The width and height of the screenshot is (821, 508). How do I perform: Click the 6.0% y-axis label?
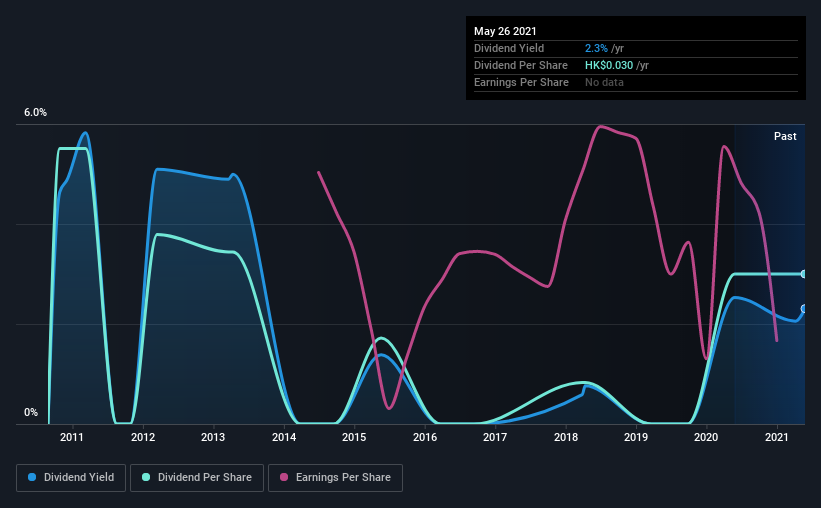click(x=35, y=113)
